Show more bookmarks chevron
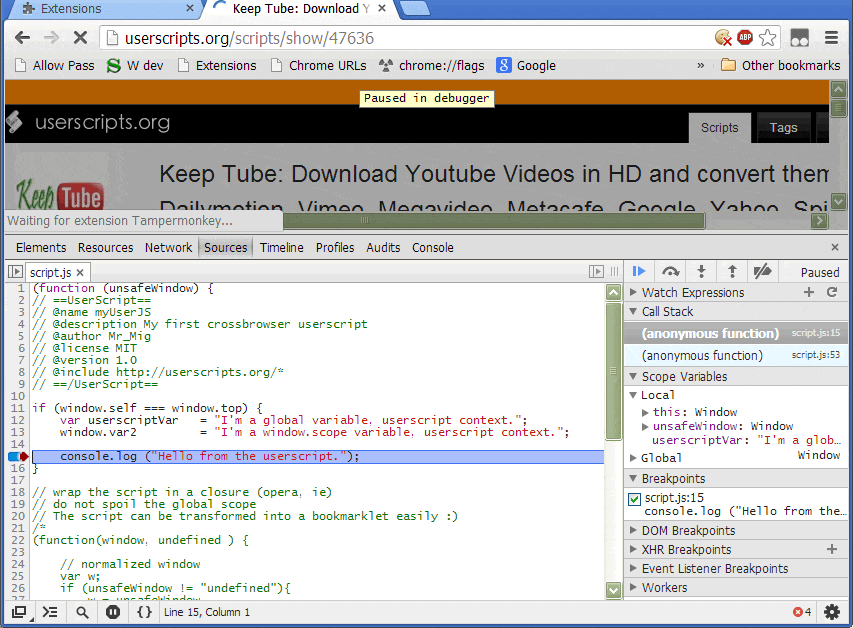Screen dimensions: 853x628 pyautogui.click(x=701, y=65)
